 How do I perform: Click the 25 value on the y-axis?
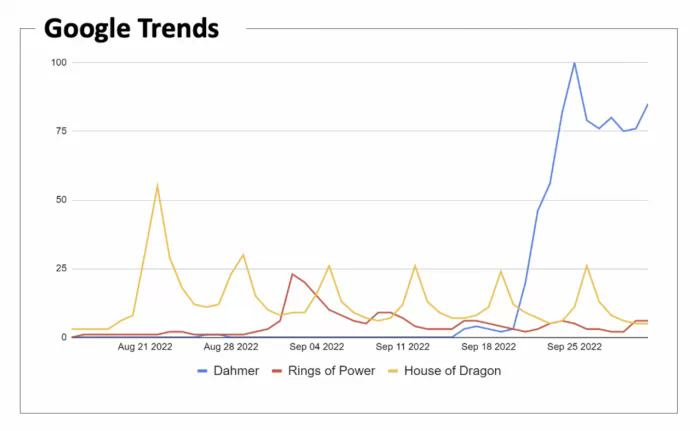point(61,269)
